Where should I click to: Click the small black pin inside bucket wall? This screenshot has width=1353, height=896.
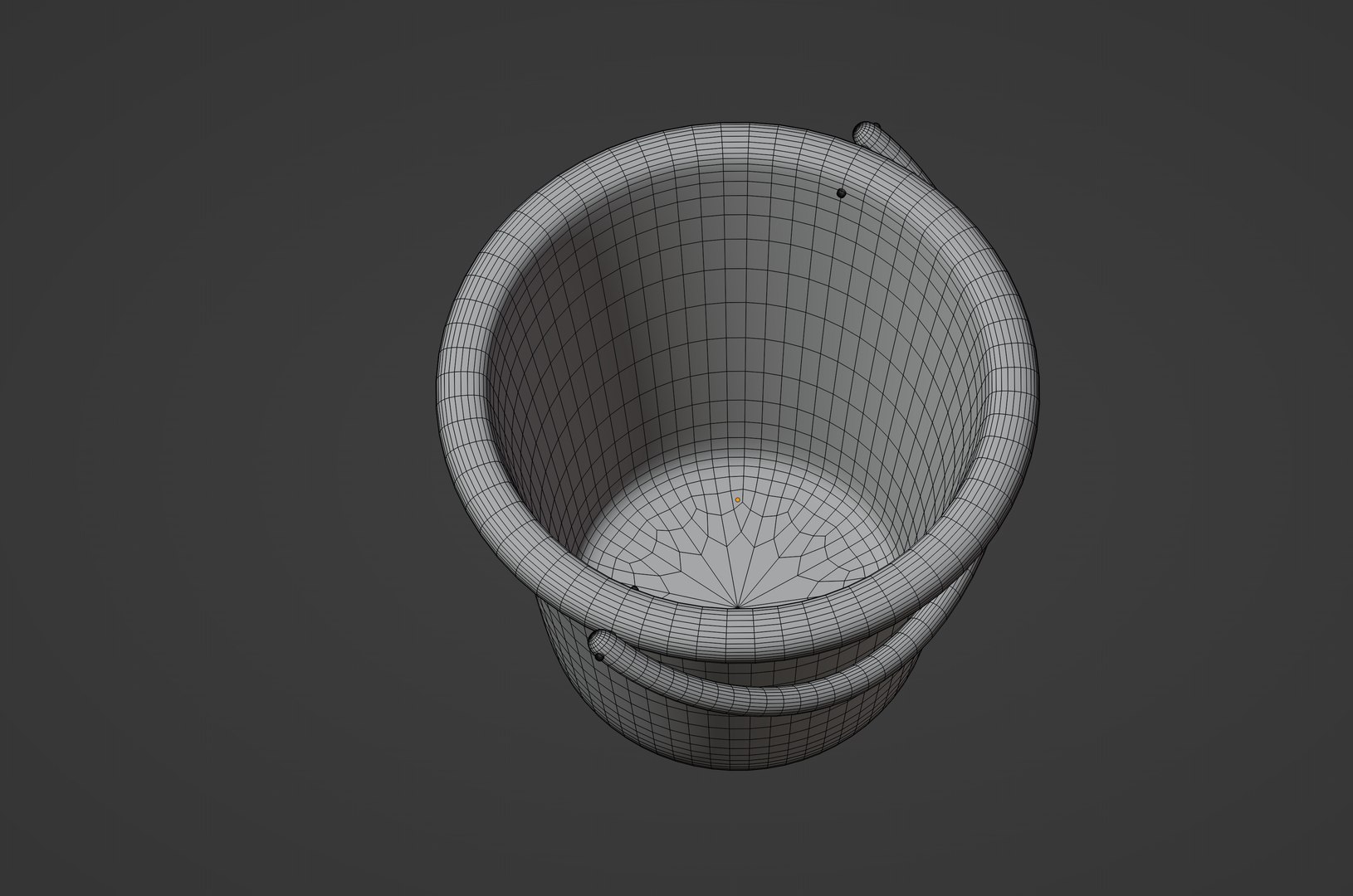(841, 192)
